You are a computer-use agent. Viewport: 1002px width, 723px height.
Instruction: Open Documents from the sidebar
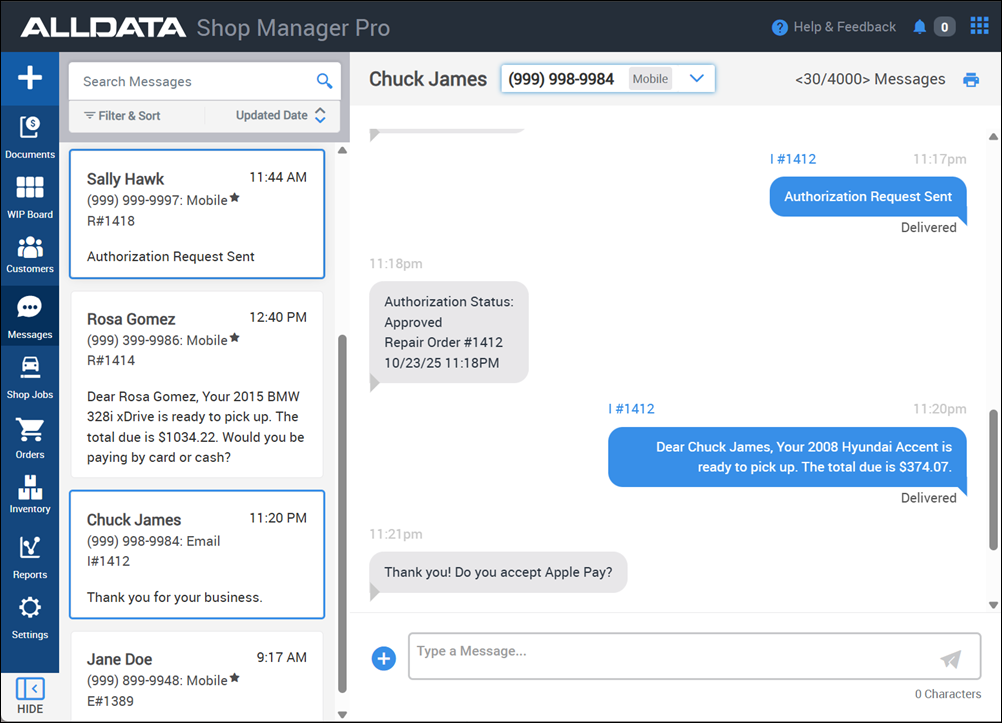[x=29, y=137]
